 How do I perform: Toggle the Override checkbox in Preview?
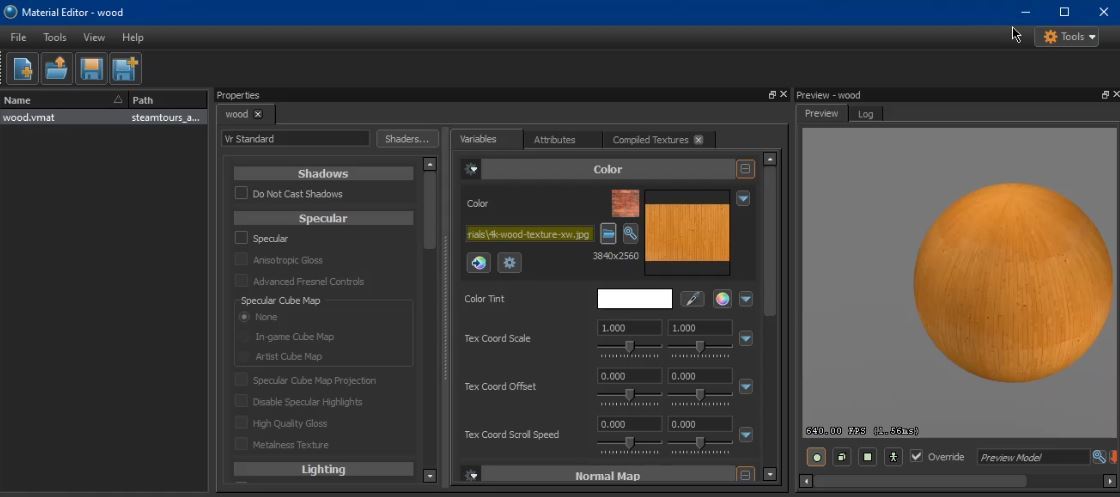click(916, 456)
